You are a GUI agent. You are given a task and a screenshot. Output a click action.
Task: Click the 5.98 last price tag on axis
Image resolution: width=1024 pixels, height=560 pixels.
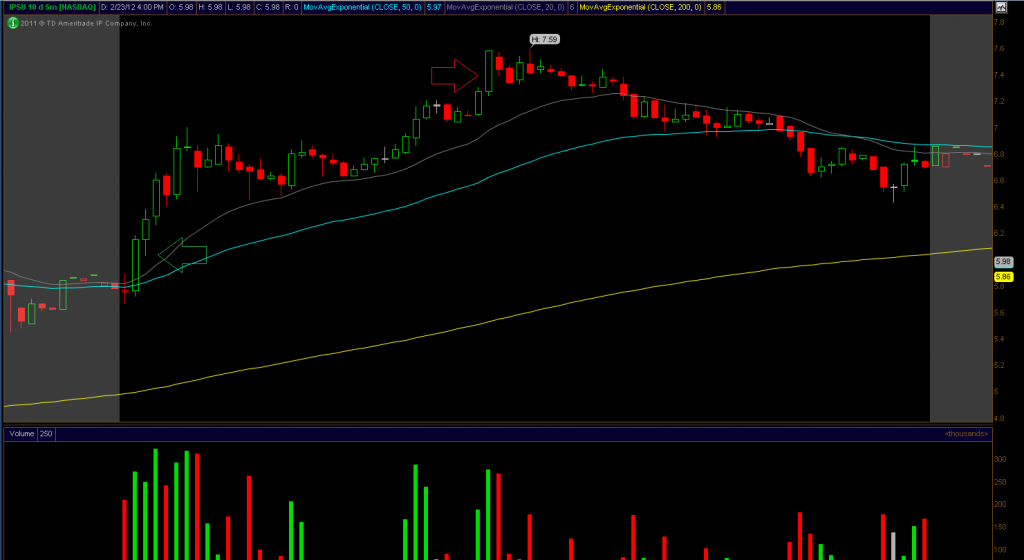(x=1004, y=262)
